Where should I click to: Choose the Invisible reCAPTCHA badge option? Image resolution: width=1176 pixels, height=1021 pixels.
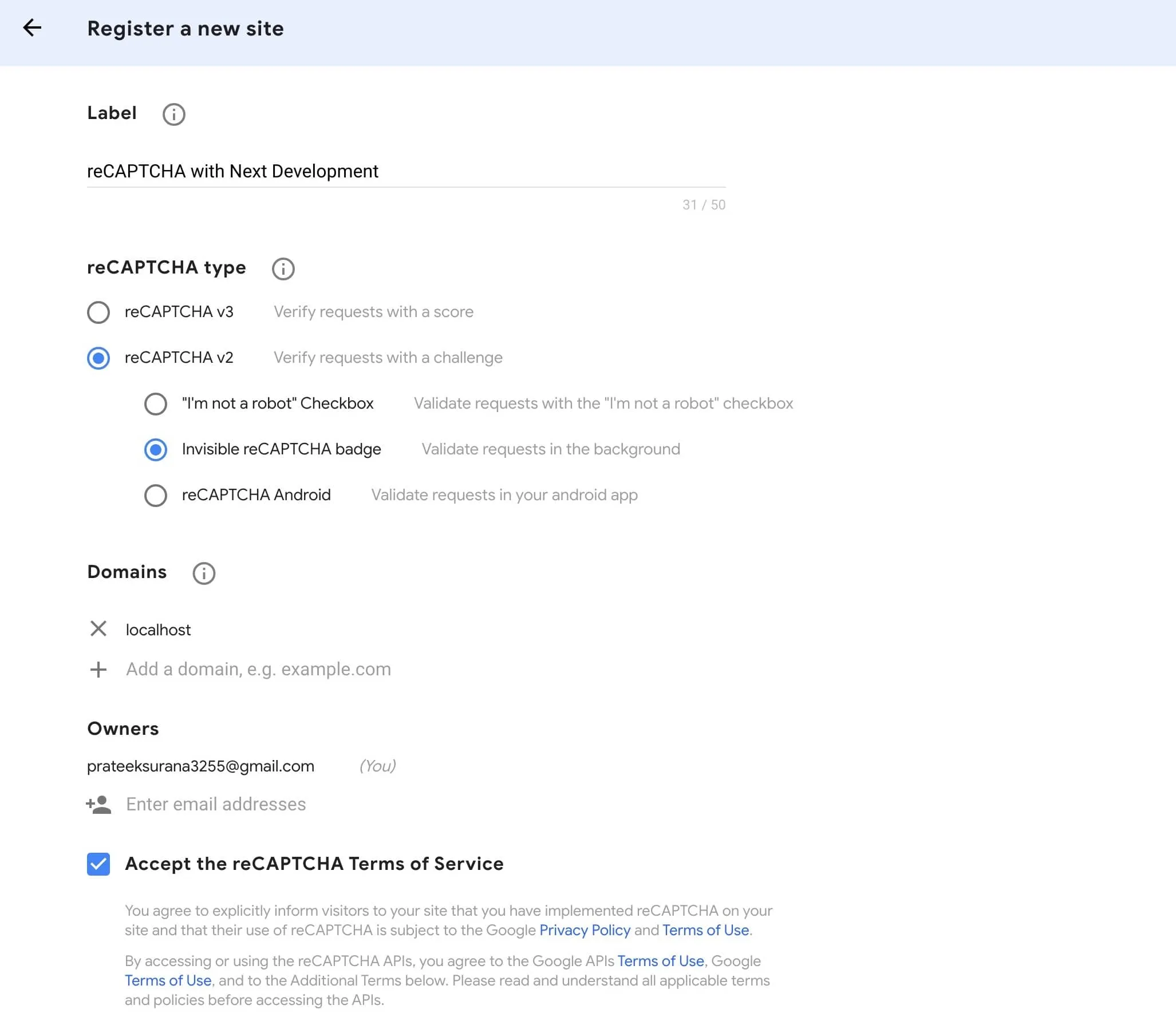[x=156, y=450]
